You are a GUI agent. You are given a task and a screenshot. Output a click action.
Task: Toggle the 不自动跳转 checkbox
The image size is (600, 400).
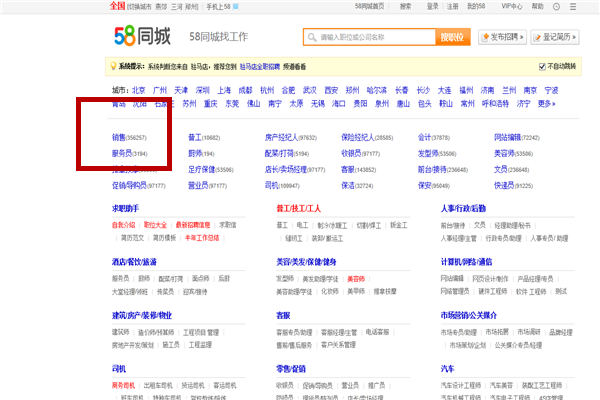(x=542, y=67)
